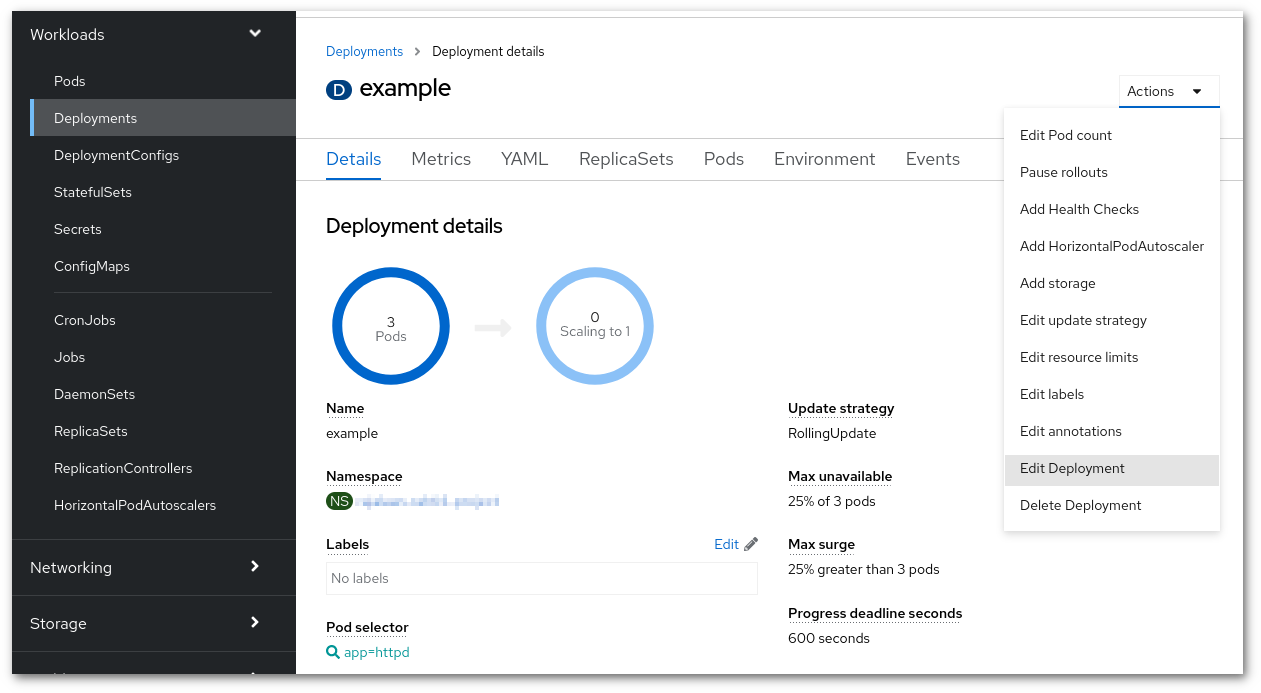1261x693 pixels.
Task: Choose Edit resource limits menu item
Action: (x=1112, y=357)
